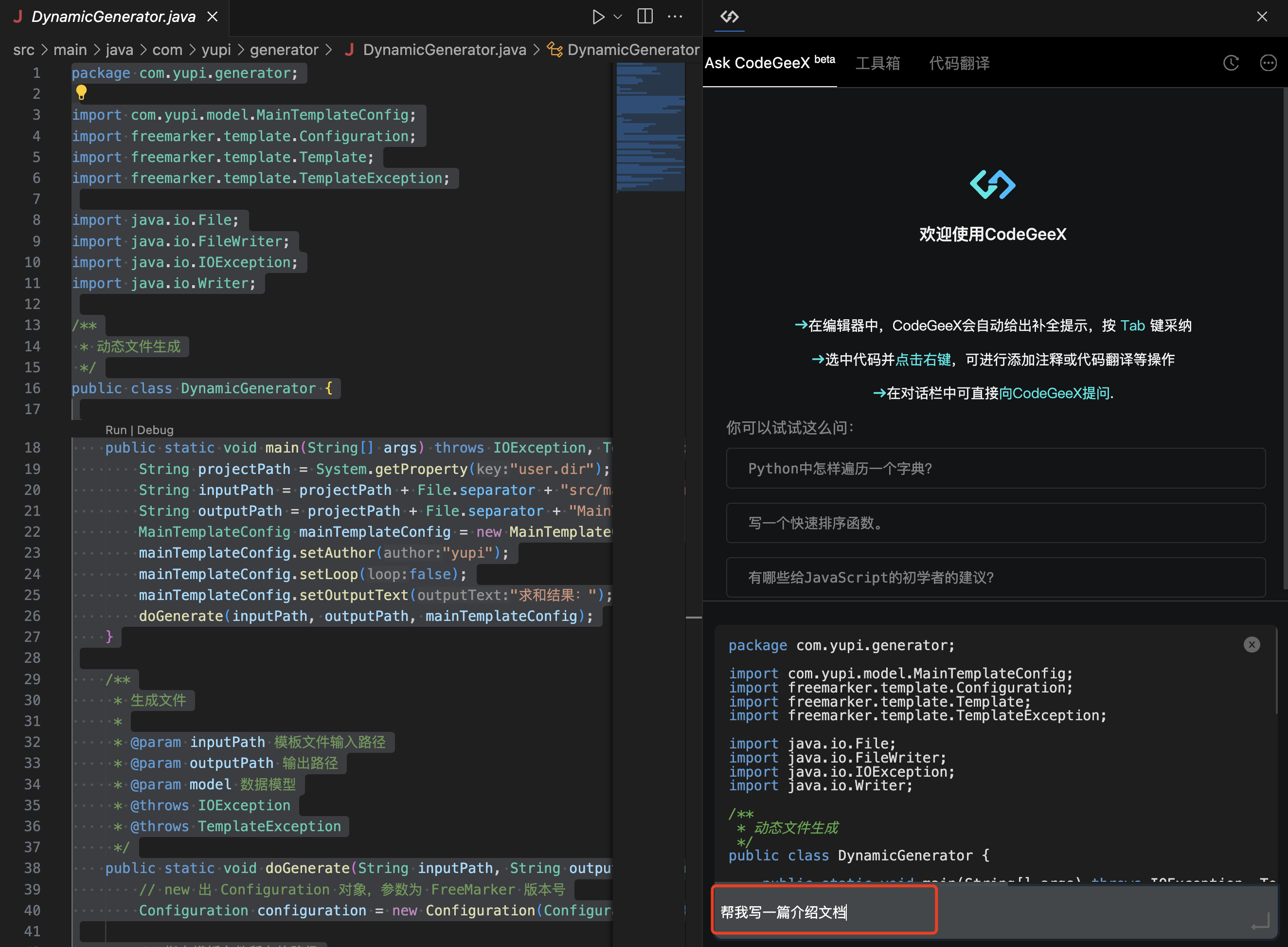1288x947 pixels.
Task: Close the DynamicGenerator.java tab
Action: pyautogui.click(x=213, y=17)
